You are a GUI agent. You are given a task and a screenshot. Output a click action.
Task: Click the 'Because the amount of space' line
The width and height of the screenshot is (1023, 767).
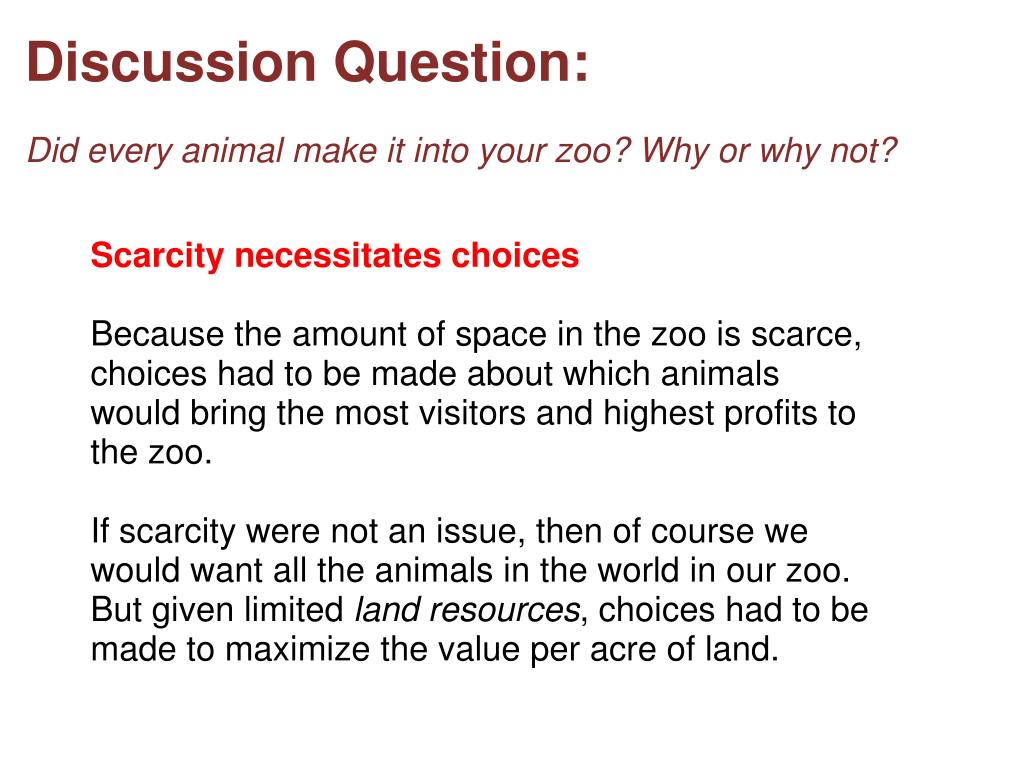pos(476,335)
